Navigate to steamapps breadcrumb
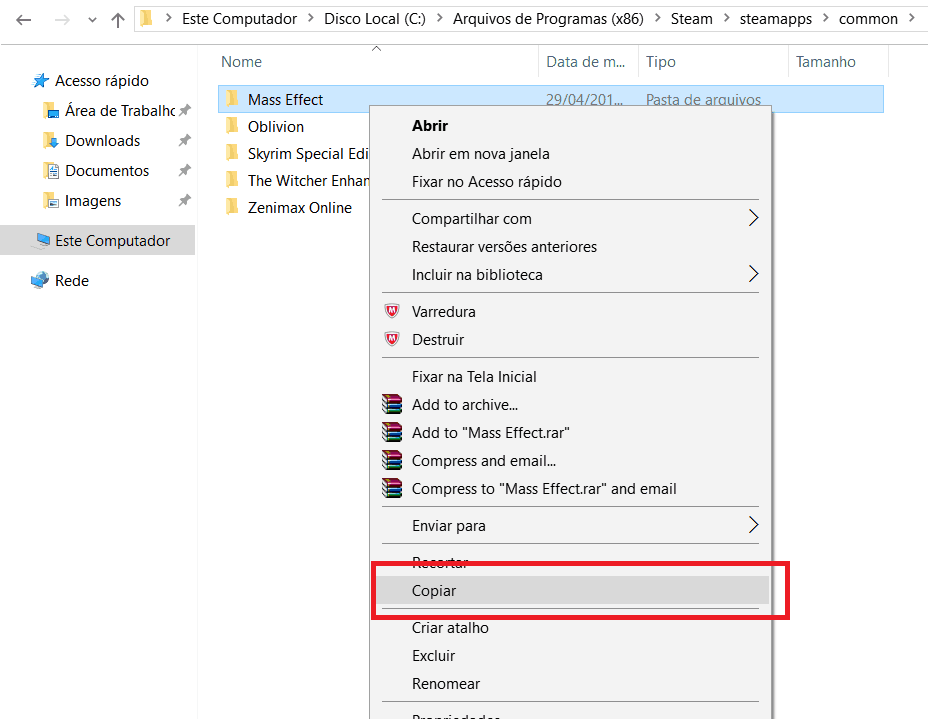 tap(775, 19)
